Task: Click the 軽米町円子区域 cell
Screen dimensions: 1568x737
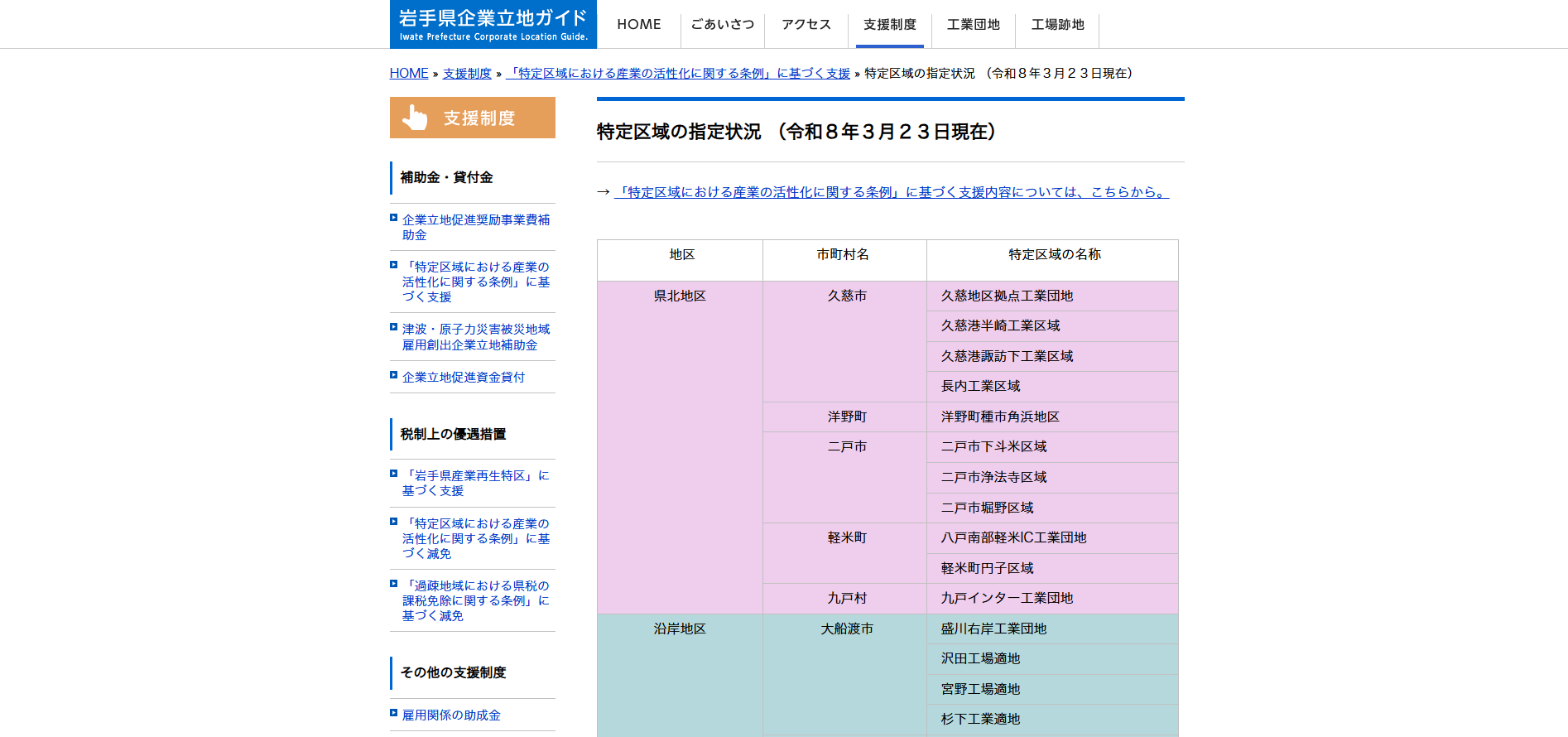Action: (1053, 568)
